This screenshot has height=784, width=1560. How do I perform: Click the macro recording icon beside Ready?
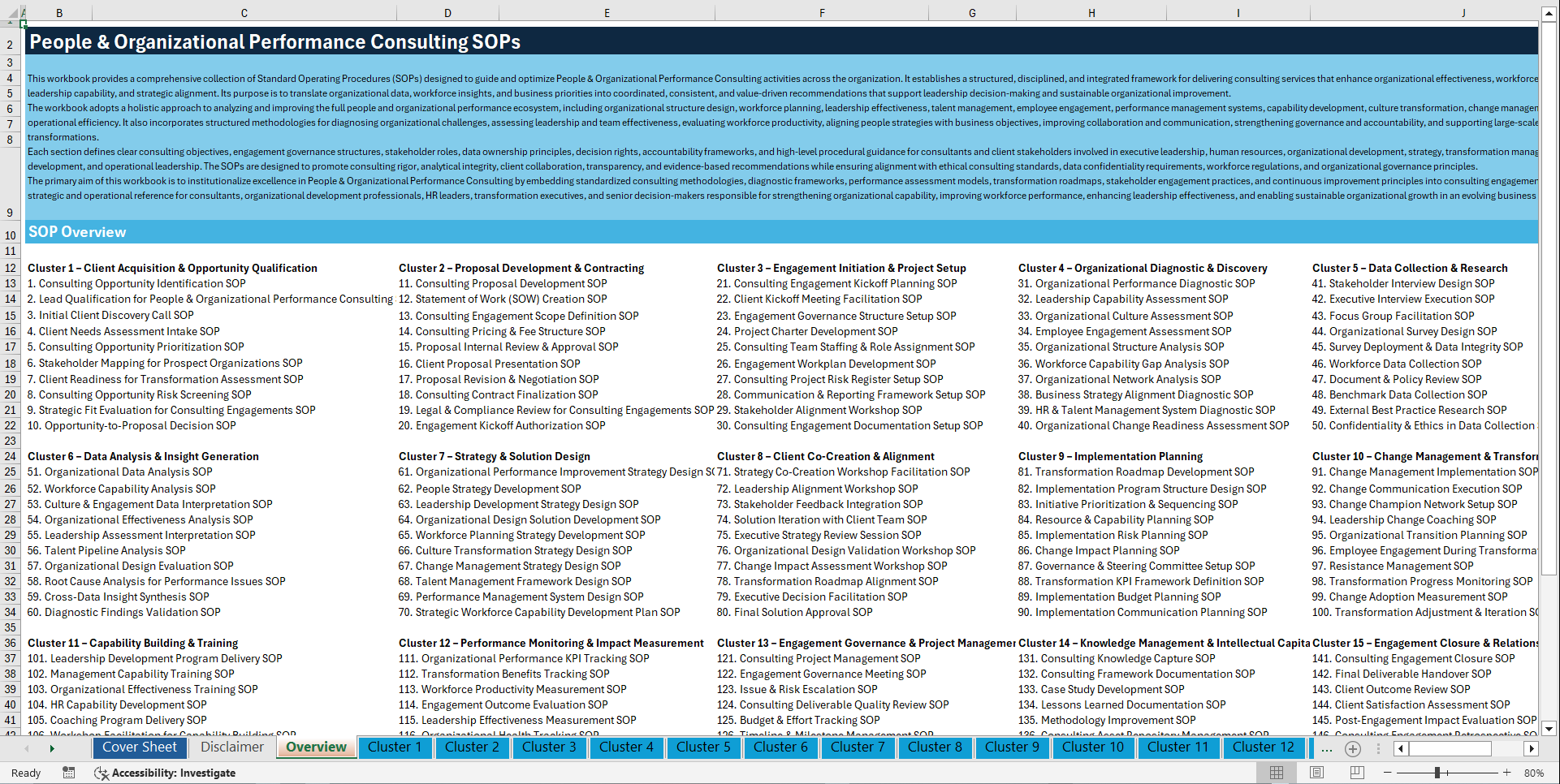tap(68, 773)
